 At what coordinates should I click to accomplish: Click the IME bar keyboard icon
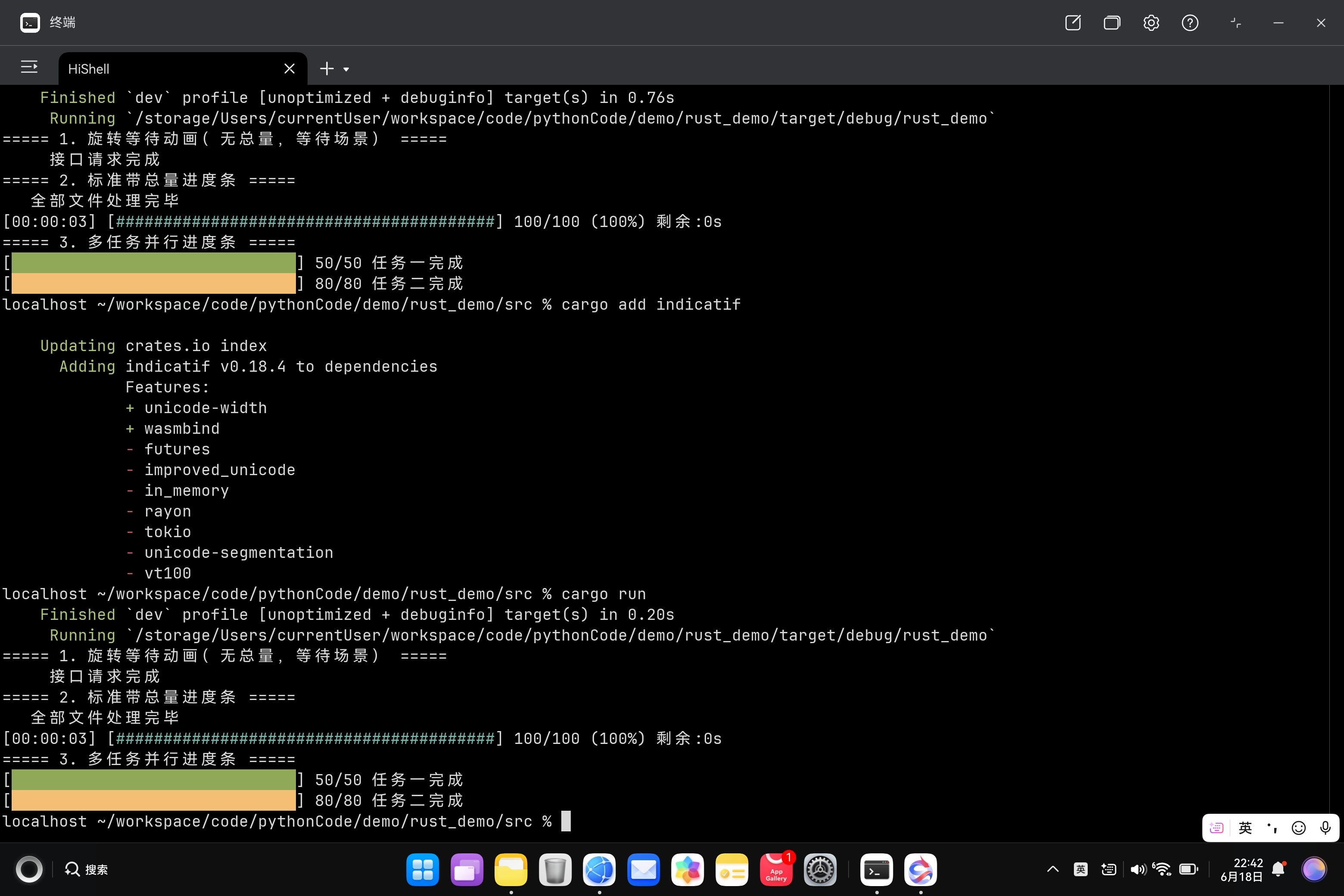click(x=1216, y=828)
